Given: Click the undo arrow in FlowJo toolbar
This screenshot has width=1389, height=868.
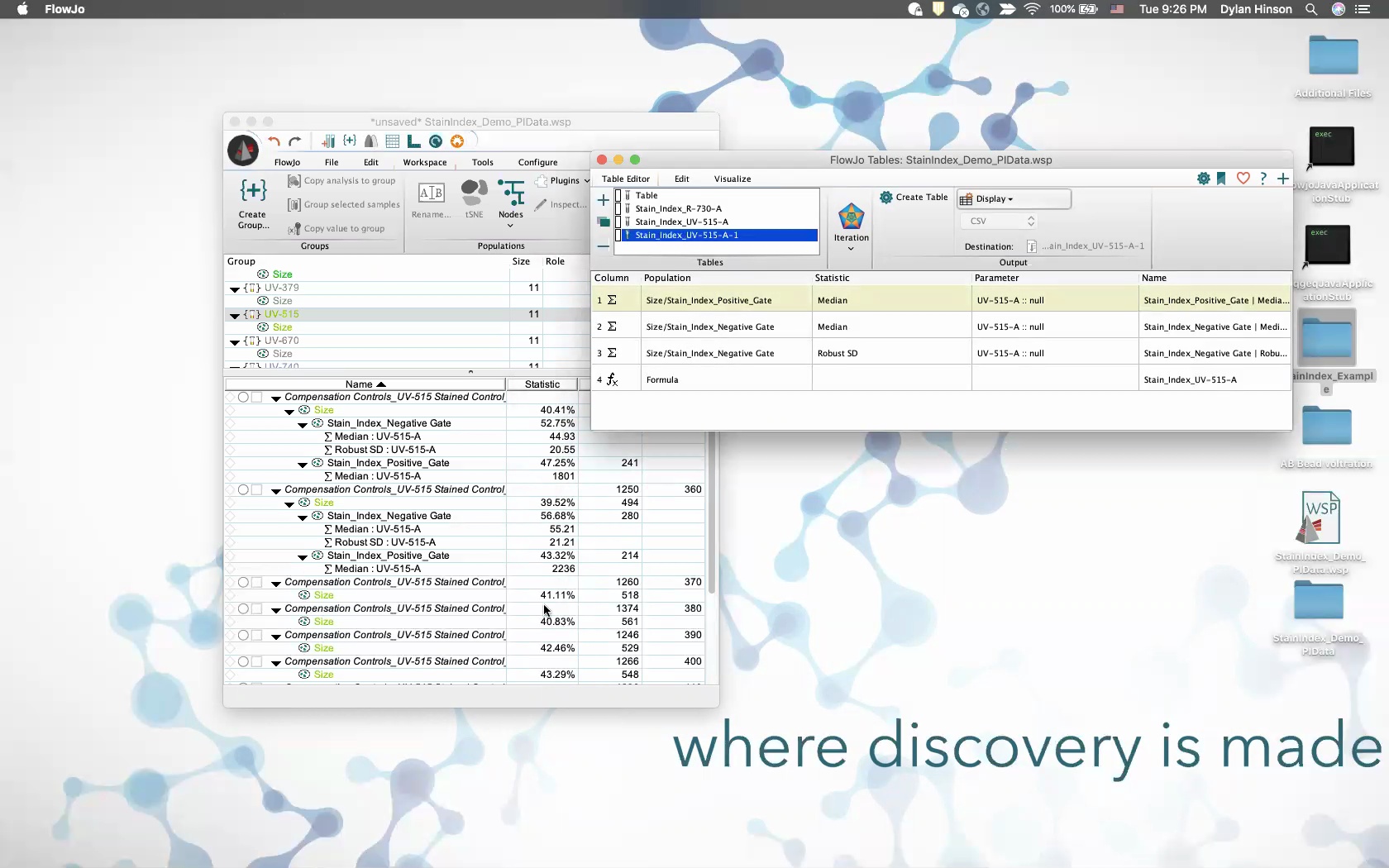Looking at the screenshot, I should (274, 141).
